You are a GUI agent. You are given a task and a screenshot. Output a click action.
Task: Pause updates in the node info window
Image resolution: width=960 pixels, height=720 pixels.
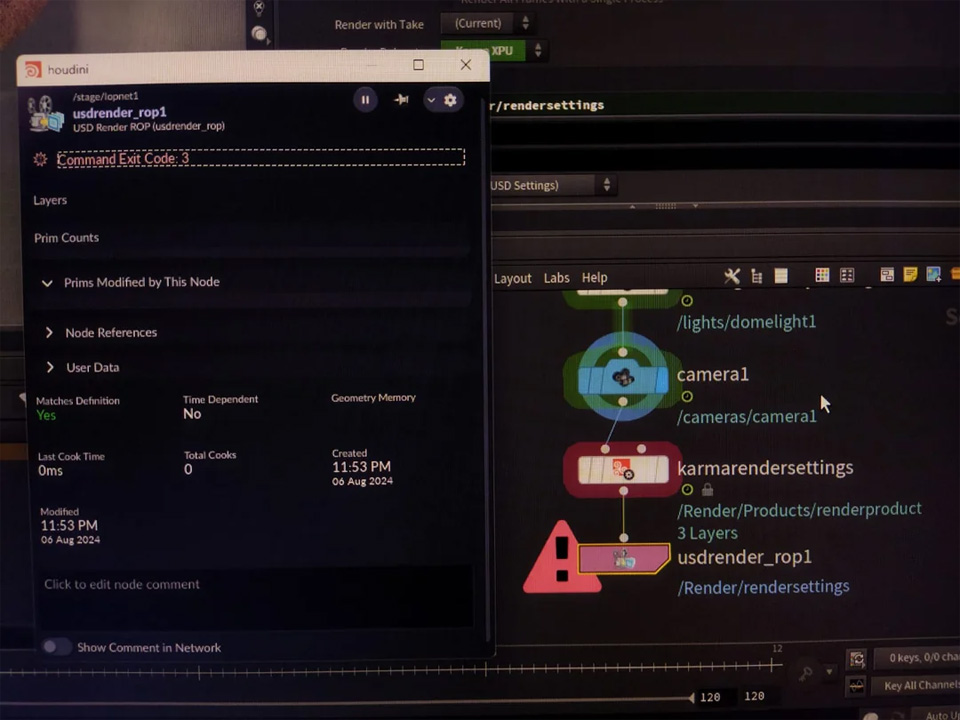pyautogui.click(x=365, y=100)
